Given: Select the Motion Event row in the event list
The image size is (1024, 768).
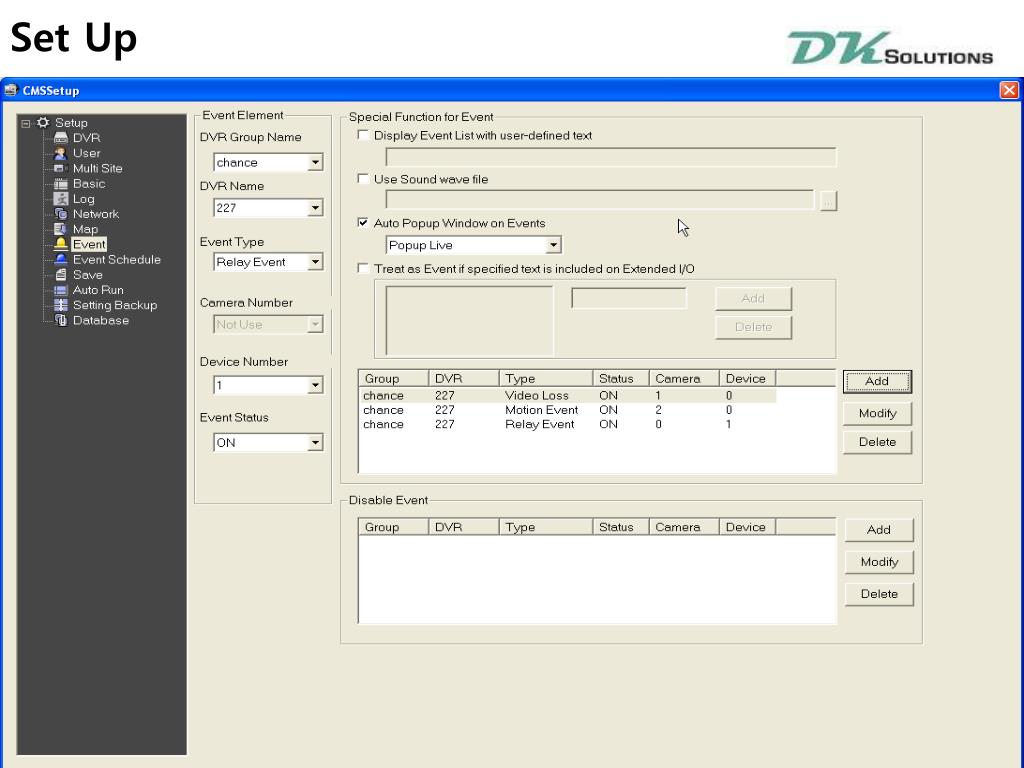Looking at the screenshot, I should [x=567, y=410].
